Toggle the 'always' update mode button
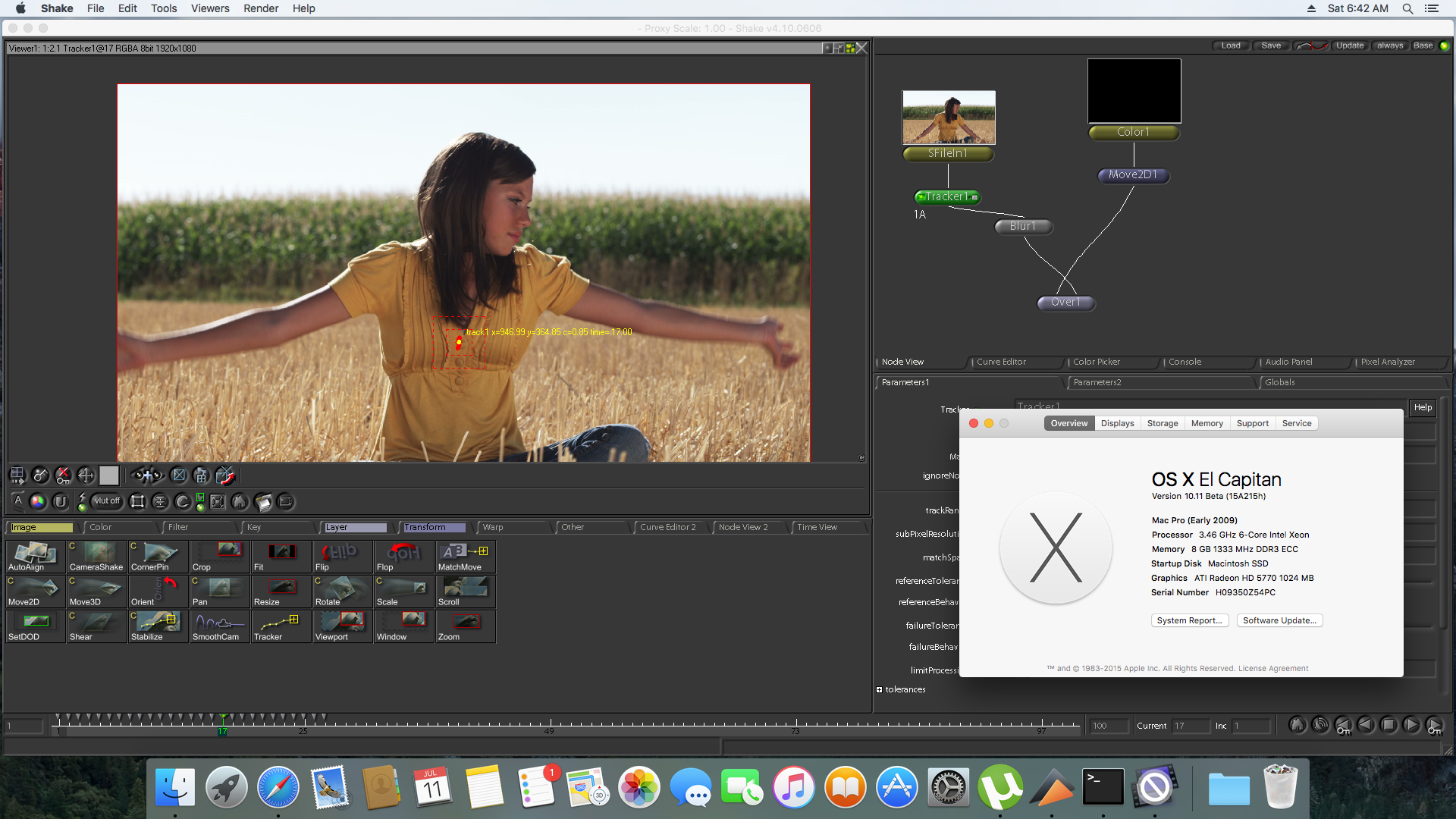 pos(1390,45)
